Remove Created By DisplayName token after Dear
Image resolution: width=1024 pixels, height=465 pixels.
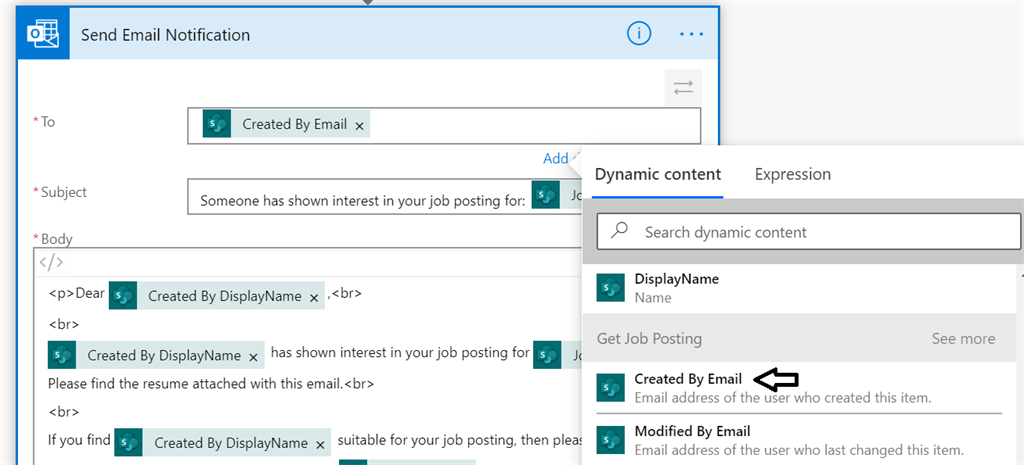pyautogui.click(x=313, y=298)
